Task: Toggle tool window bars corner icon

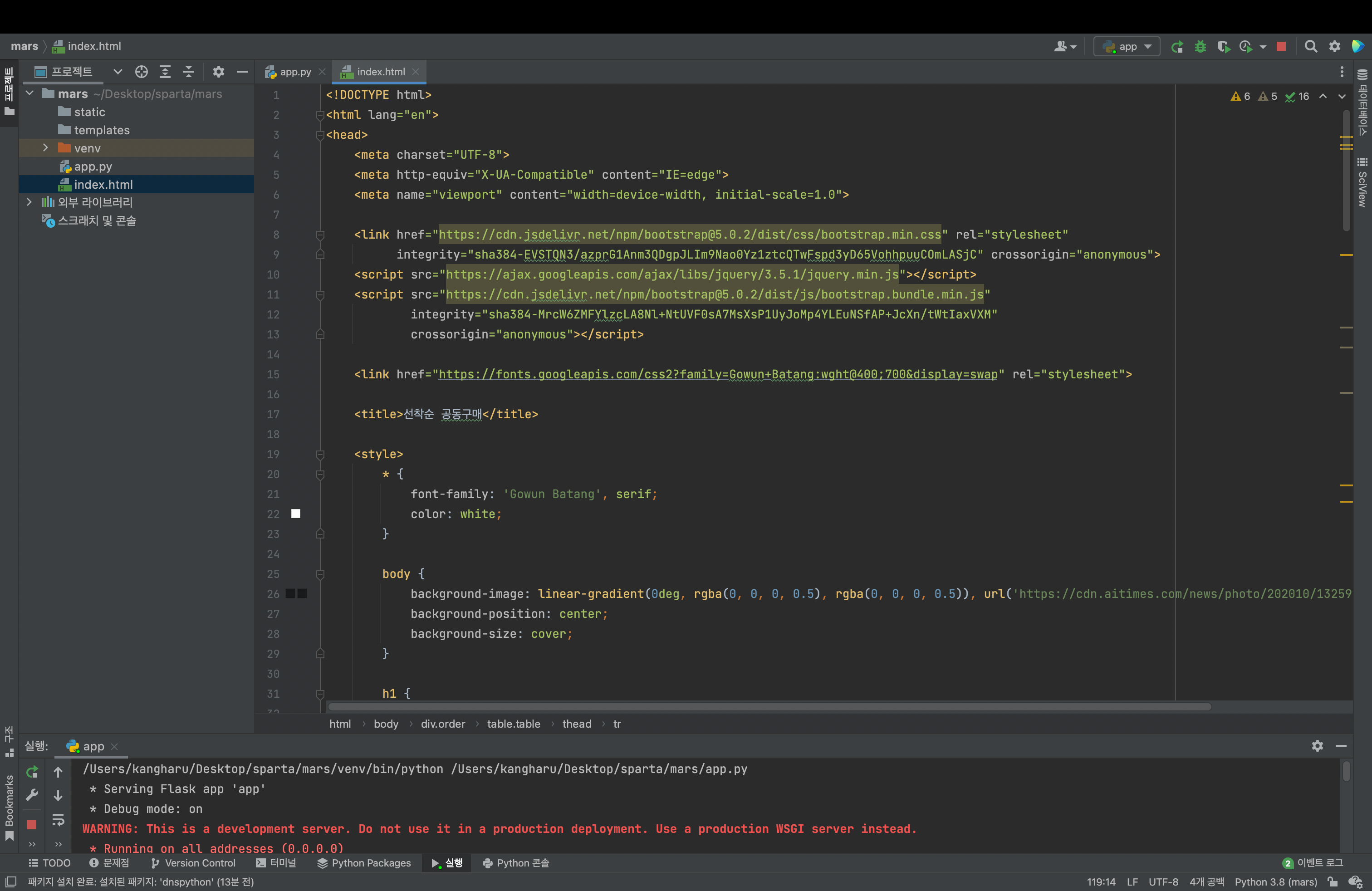Action: [x=10, y=882]
